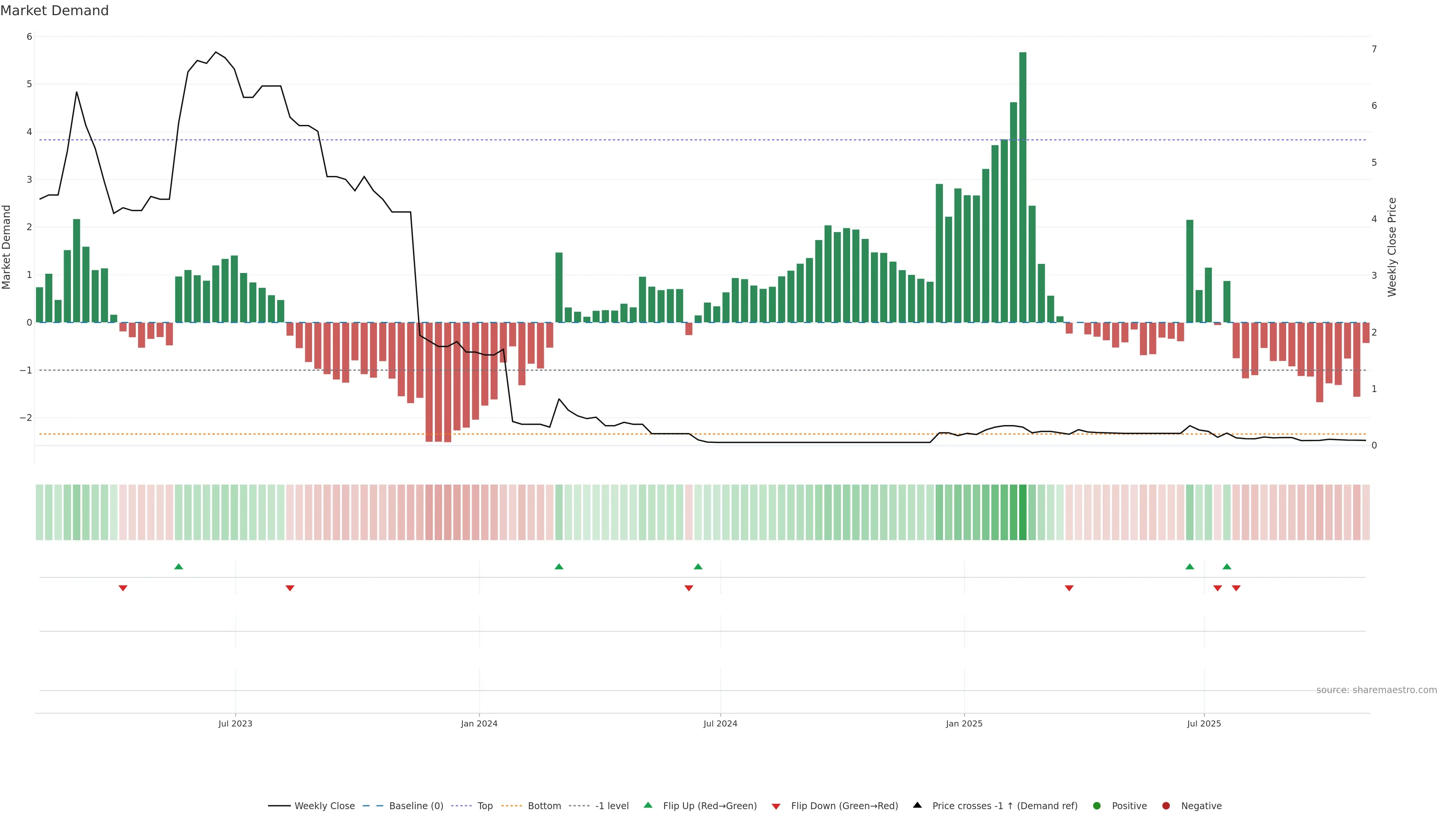Screen dimensions: 1456x819
Task: Click the Market Demand chart title
Action: tap(54, 11)
